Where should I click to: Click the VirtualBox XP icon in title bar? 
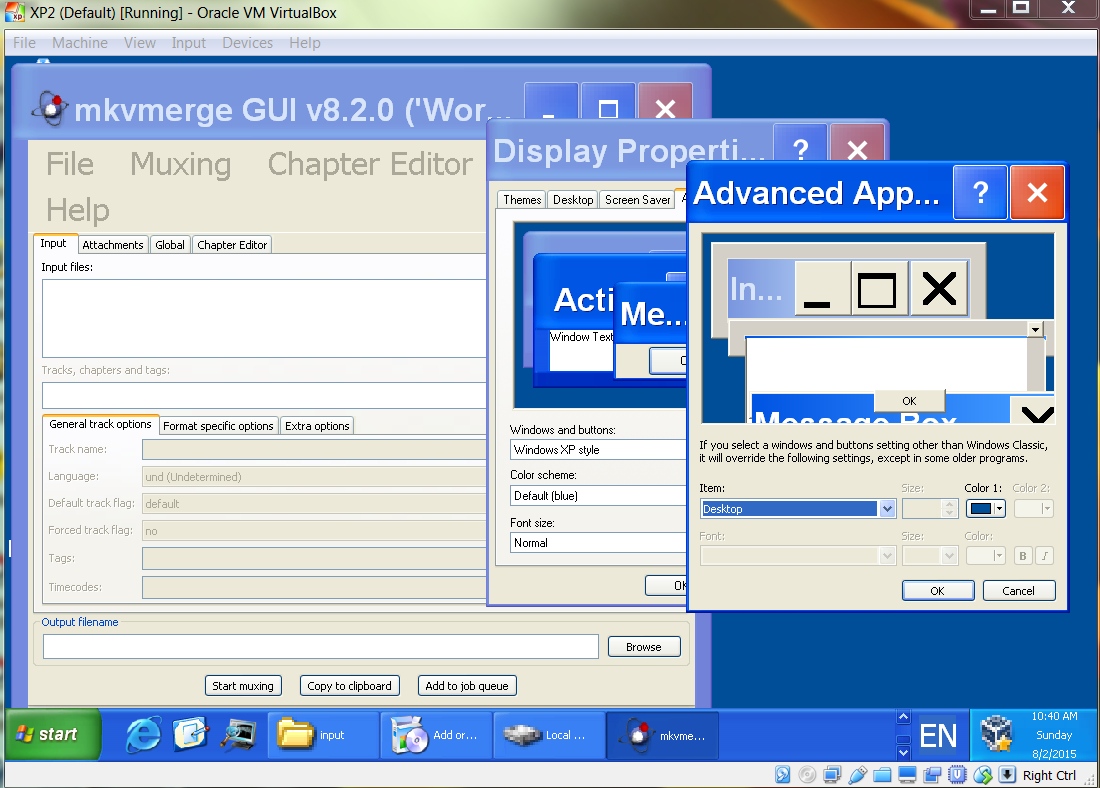click(x=15, y=13)
